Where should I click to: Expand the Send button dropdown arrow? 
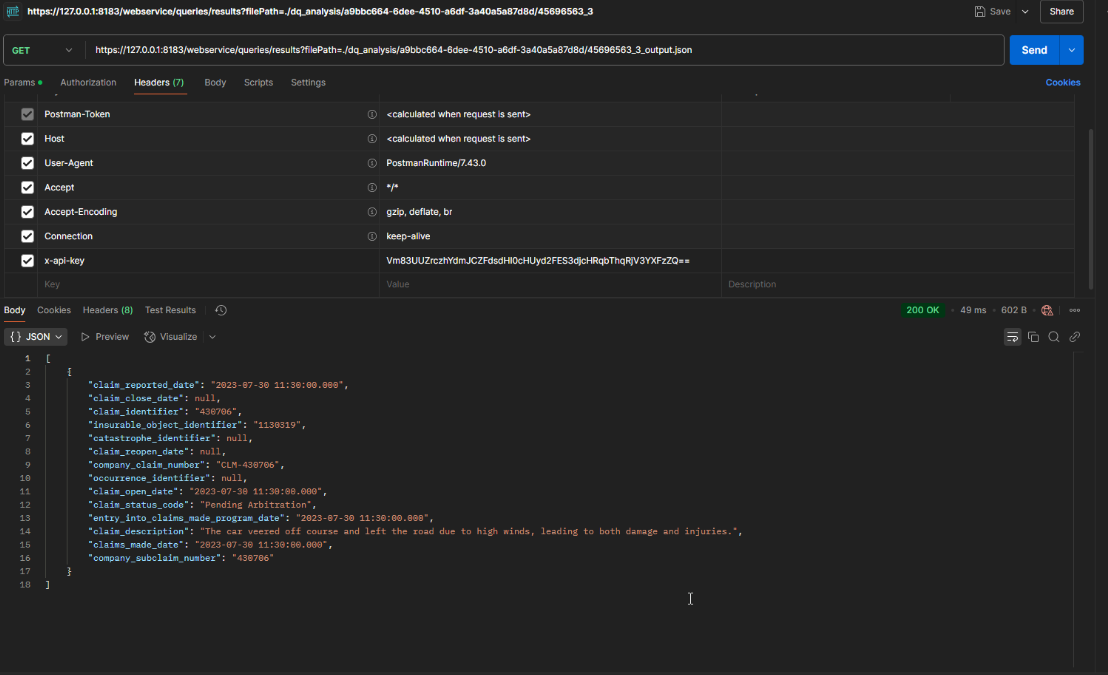(1071, 50)
